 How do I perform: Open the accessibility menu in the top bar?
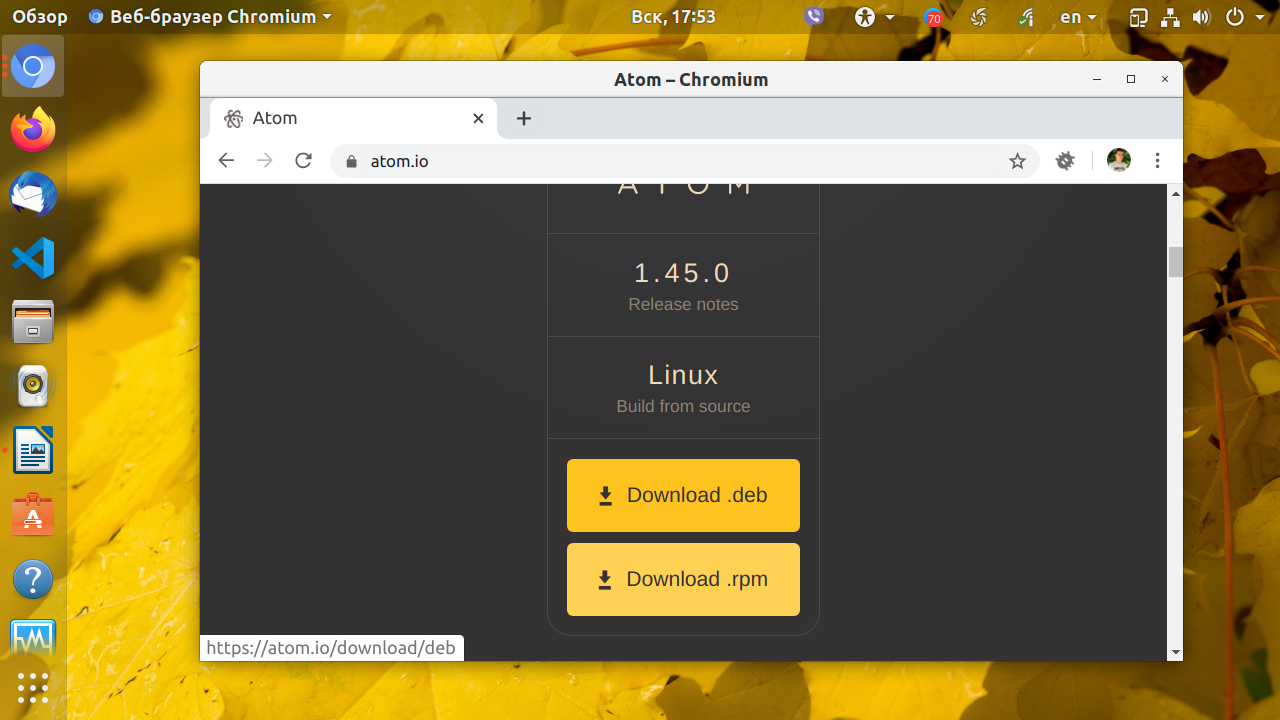[x=875, y=17]
